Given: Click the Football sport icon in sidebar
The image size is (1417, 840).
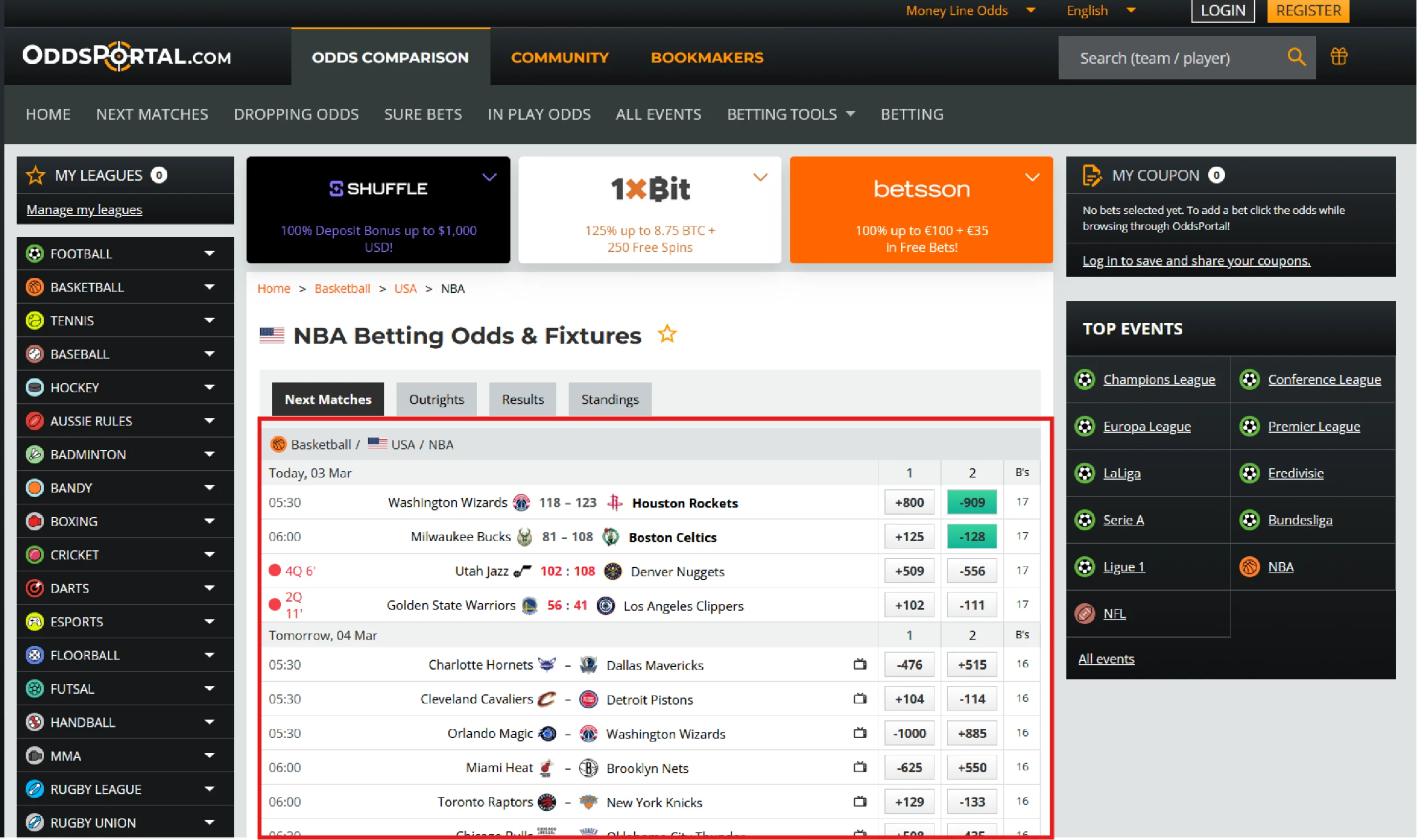Looking at the screenshot, I should click(x=34, y=253).
